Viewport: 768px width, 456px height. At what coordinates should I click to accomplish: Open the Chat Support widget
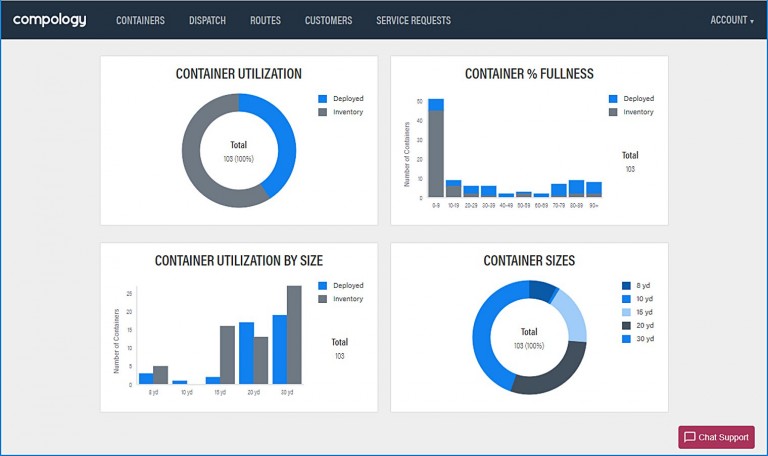tap(716, 437)
